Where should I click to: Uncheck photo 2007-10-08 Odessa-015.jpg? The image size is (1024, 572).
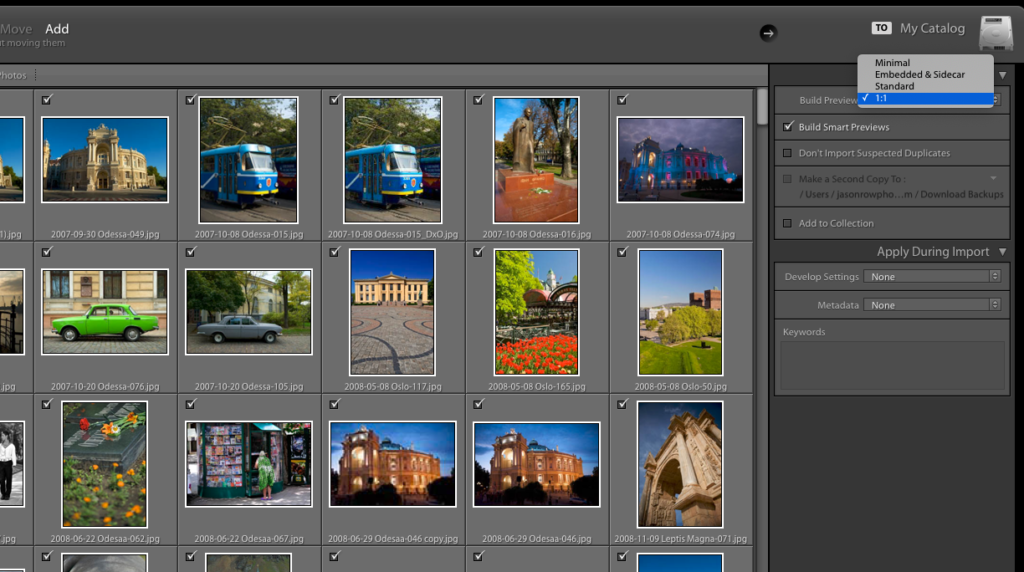click(x=191, y=100)
